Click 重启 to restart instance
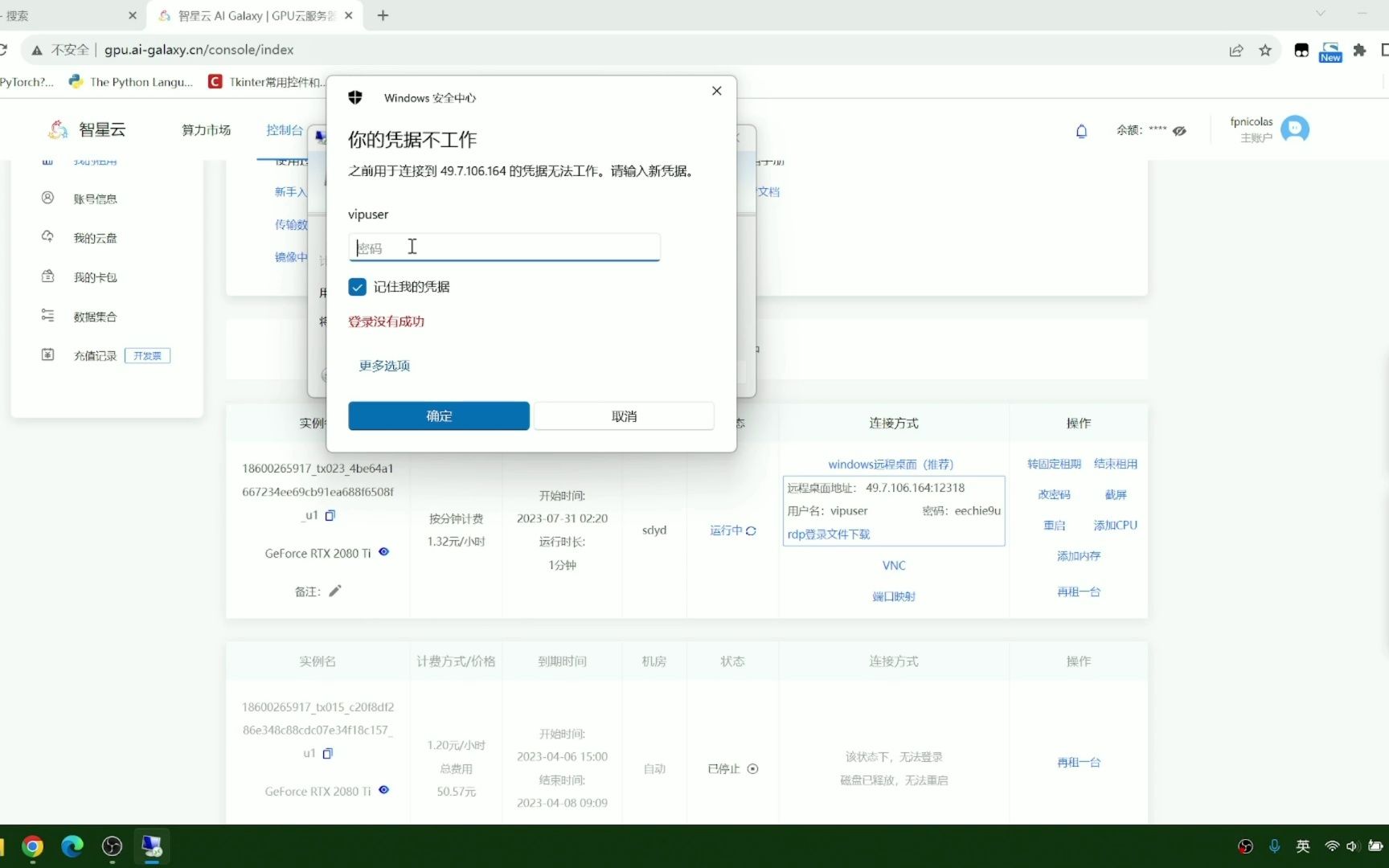Image resolution: width=1389 pixels, height=868 pixels. [1054, 525]
